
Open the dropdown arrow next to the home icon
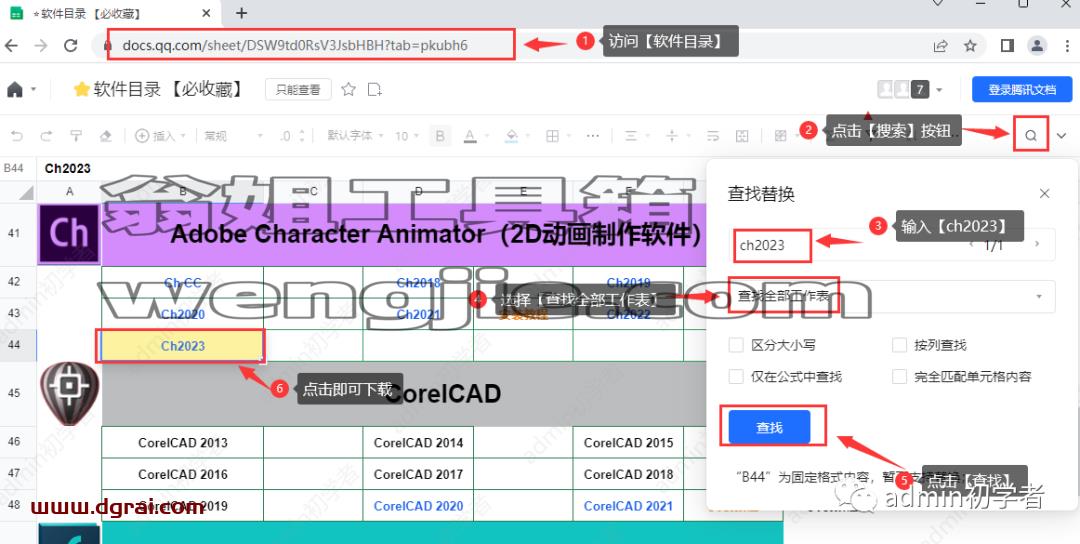[33, 90]
